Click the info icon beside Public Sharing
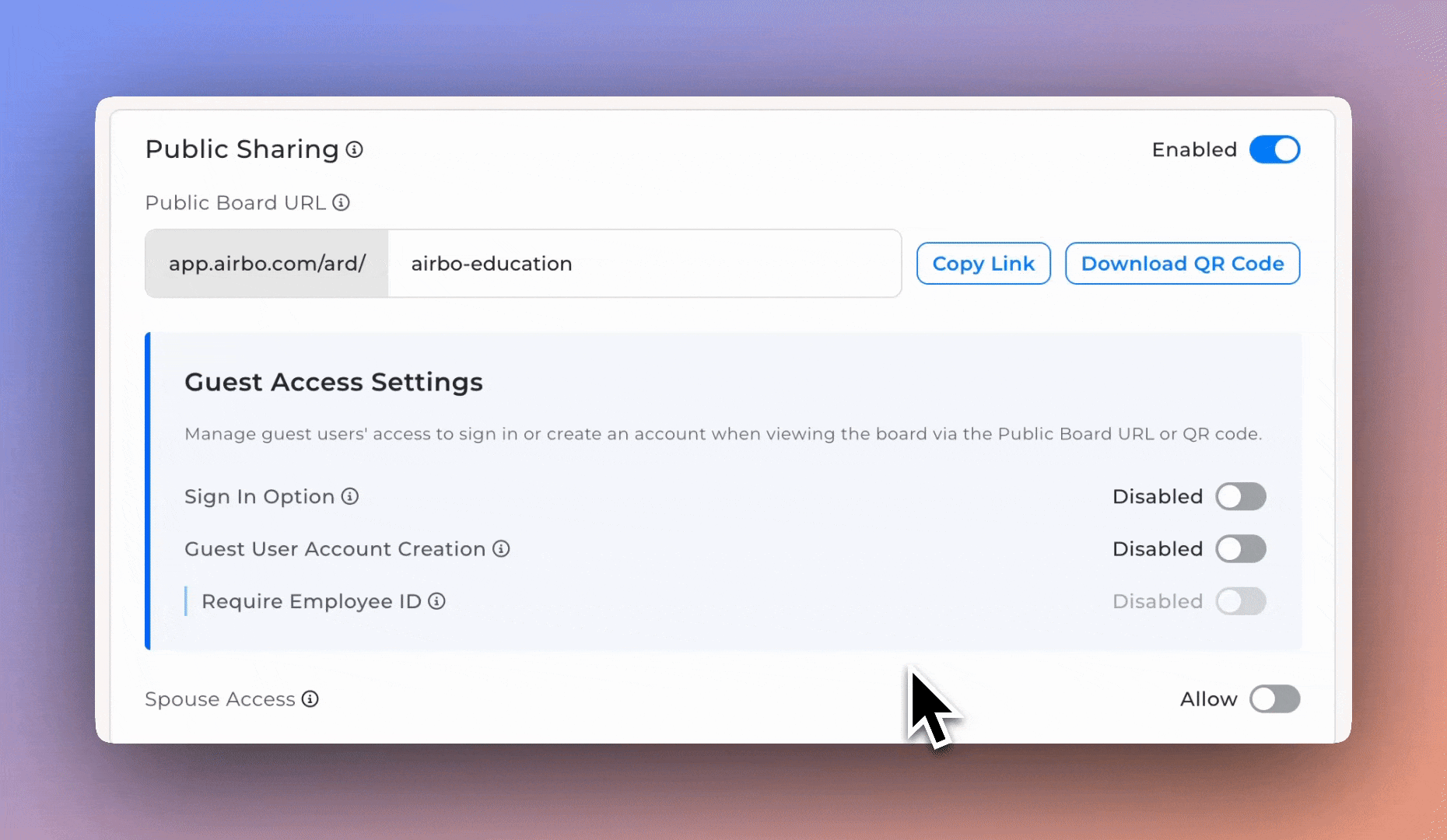Image resolution: width=1447 pixels, height=840 pixels. pos(355,149)
